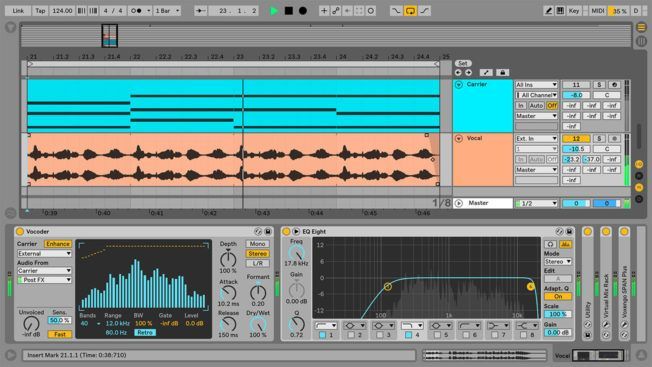Open Master 1/2 output dropdown
The height and width of the screenshot is (367, 652).
536,204
